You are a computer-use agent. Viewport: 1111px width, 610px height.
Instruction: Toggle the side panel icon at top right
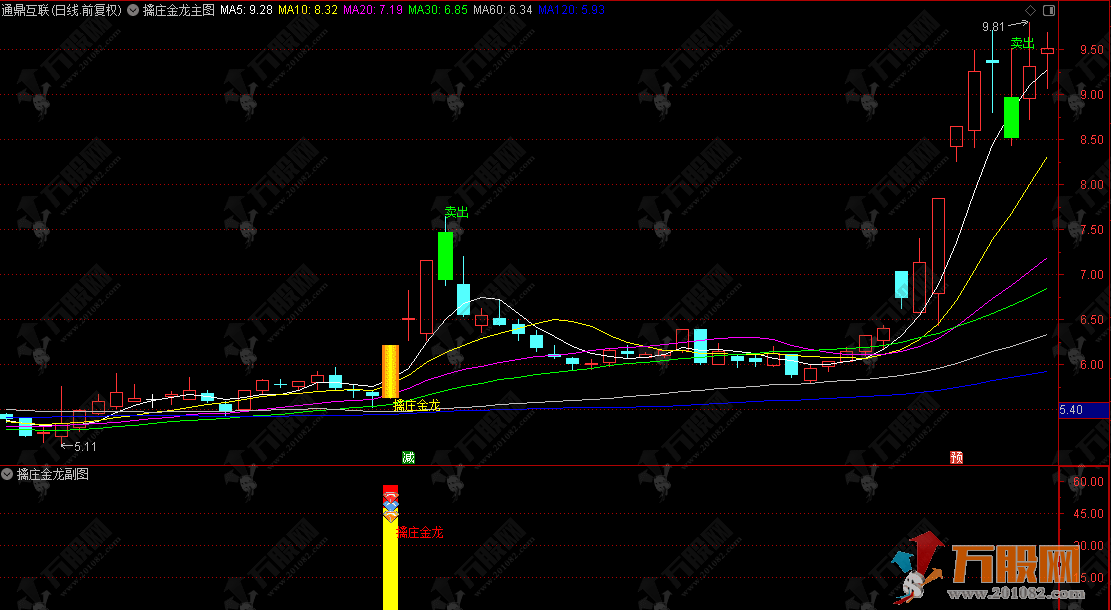tap(1048, 10)
